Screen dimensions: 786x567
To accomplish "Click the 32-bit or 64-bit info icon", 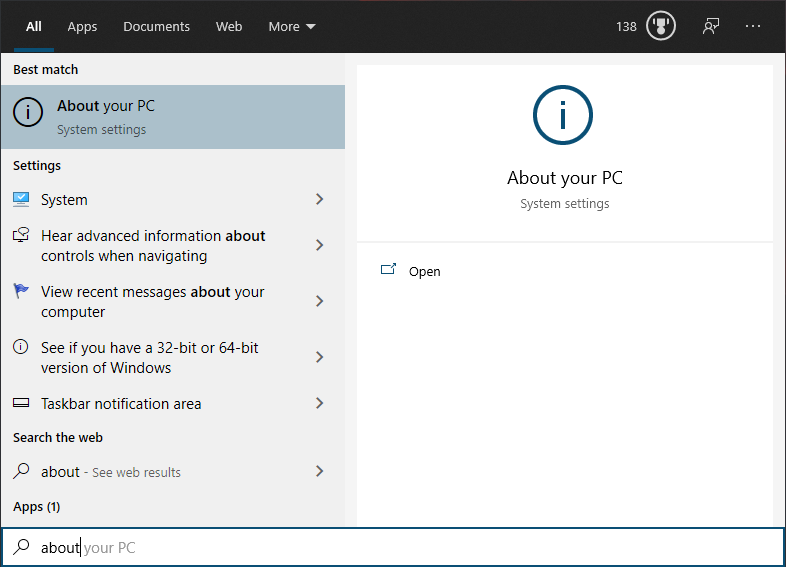I will click(21, 348).
